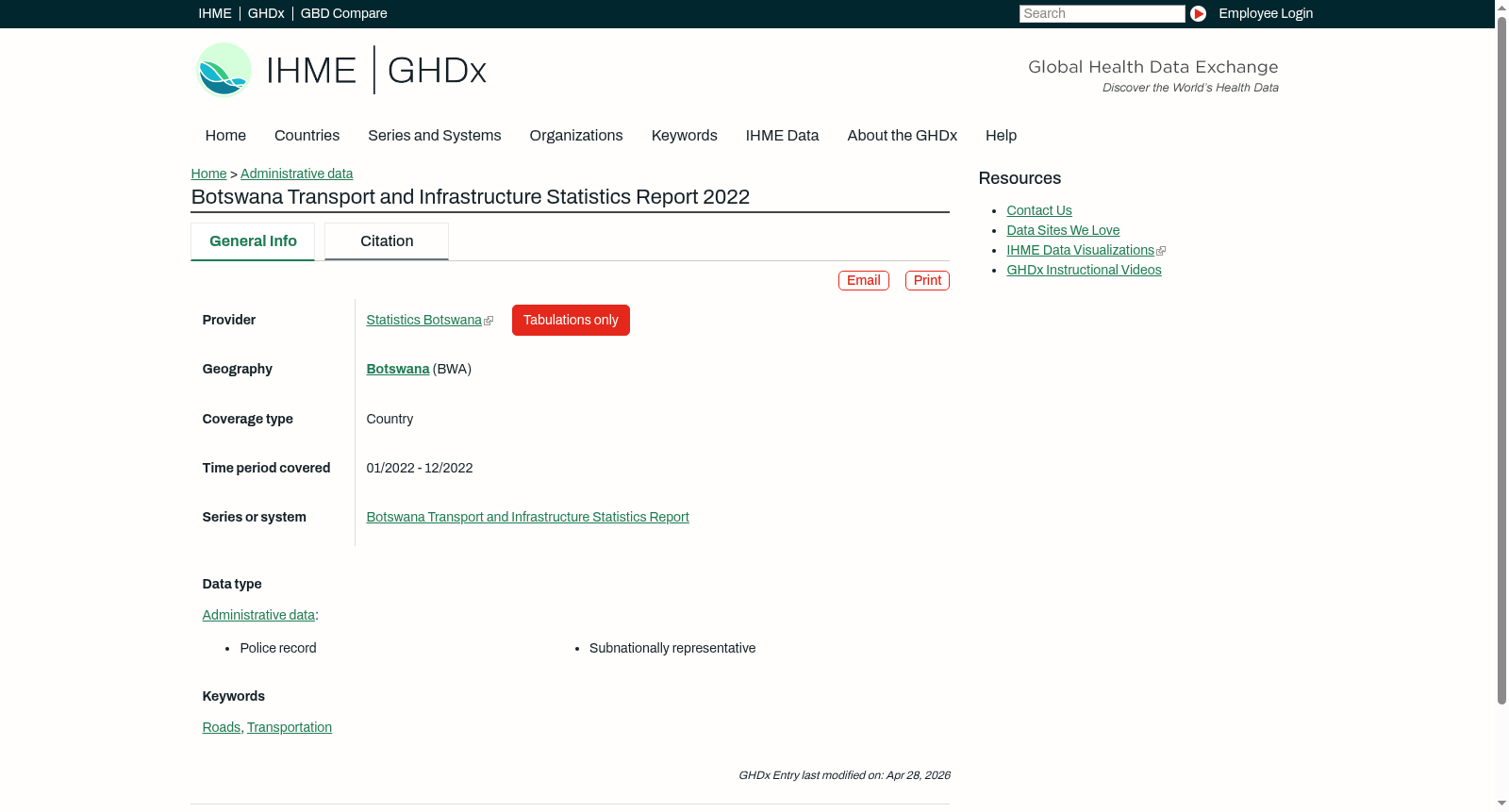Image resolution: width=1509 pixels, height=812 pixels.
Task: Select the 'Police record' list item
Action: click(x=278, y=648)
